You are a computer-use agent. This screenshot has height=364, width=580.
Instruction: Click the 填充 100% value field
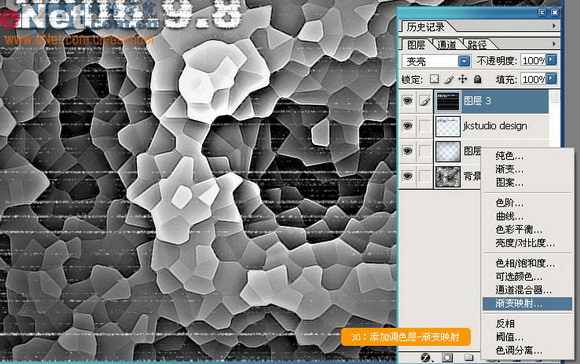(533, 78)
